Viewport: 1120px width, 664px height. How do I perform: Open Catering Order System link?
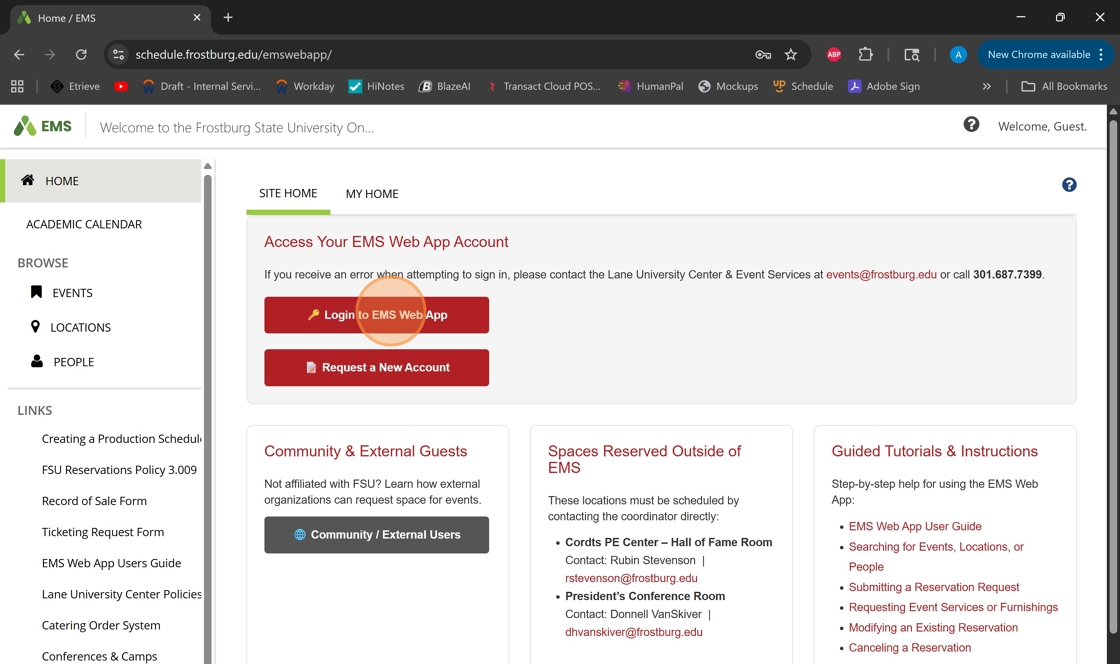coord(101,625)
